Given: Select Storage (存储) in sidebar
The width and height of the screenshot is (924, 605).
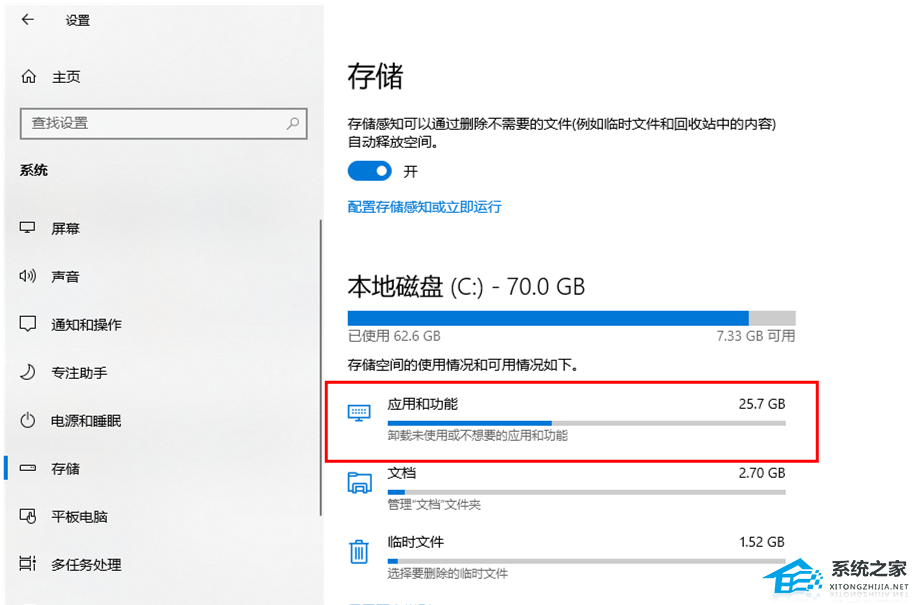Looking at the screenshot, I should click(65, 468).
